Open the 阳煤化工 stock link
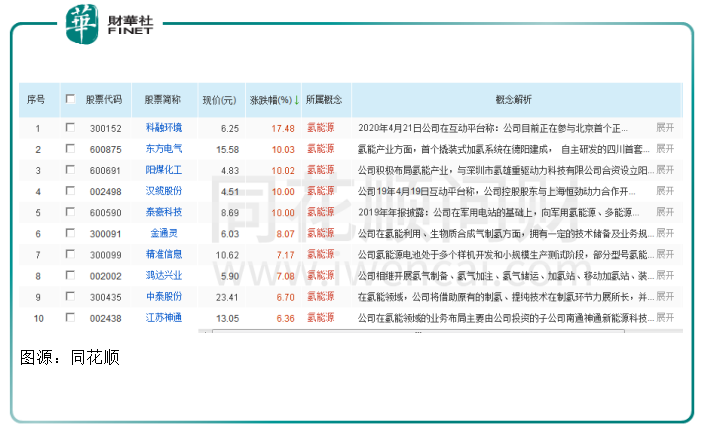 coord(164,170)
